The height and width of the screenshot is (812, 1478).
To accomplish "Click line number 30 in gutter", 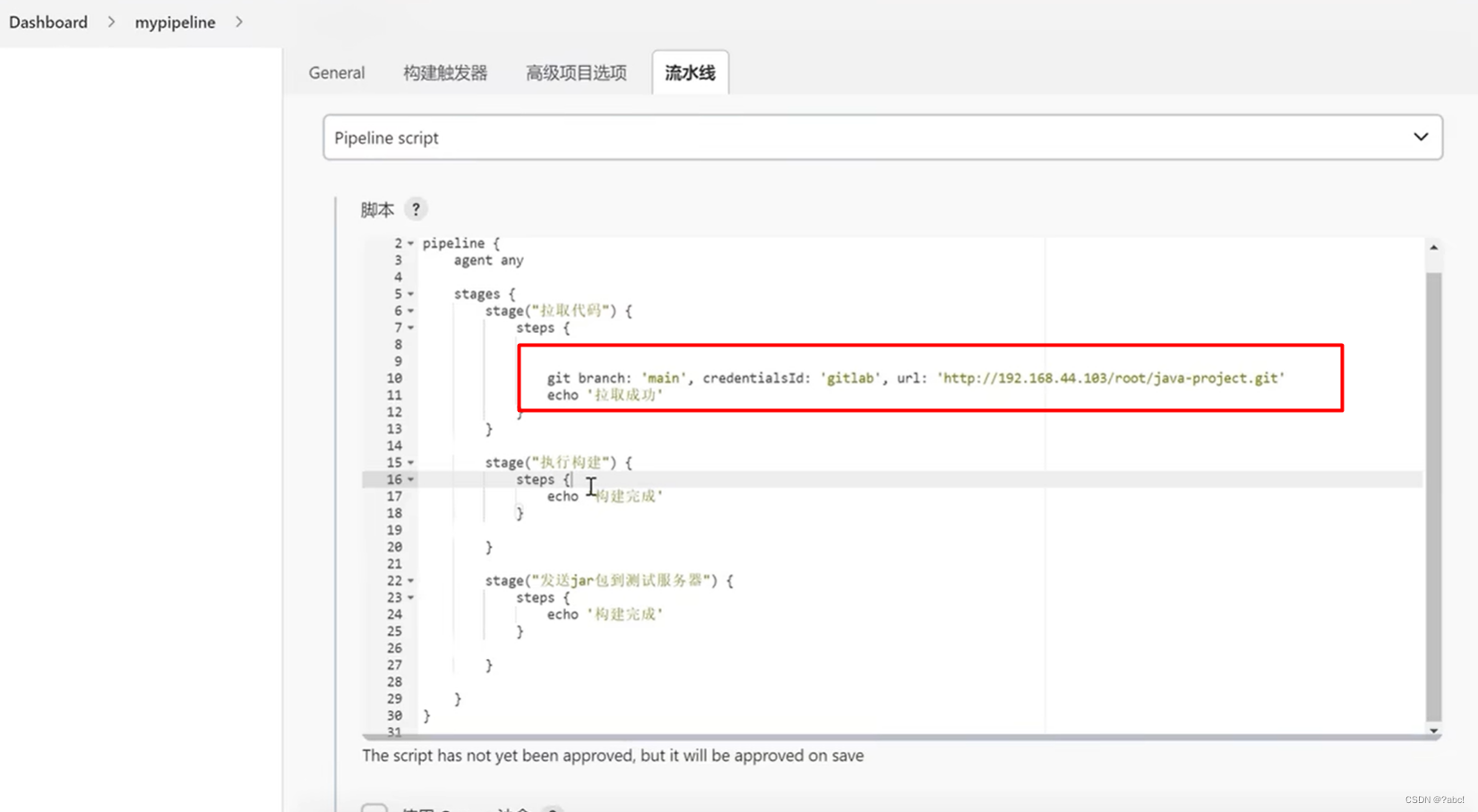I will 394,715.
